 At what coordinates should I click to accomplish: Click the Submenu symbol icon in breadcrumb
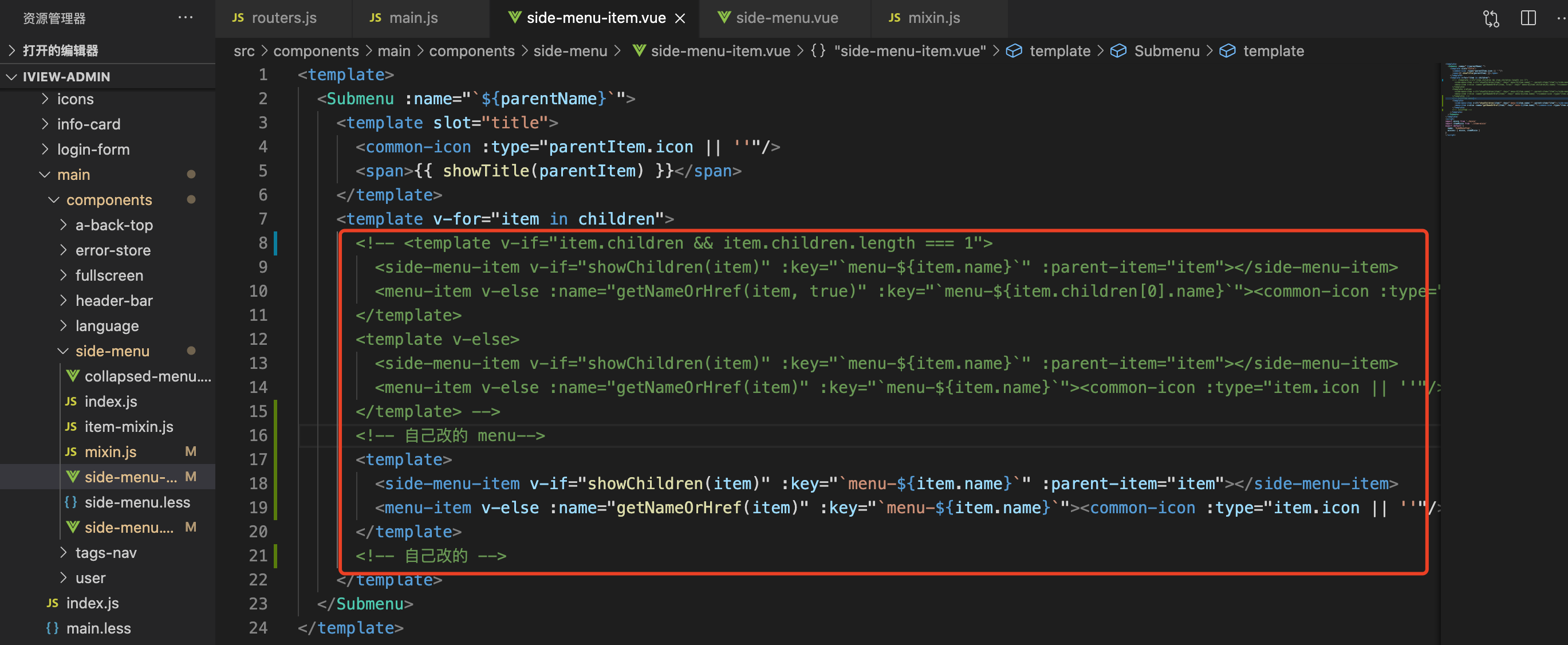click(x=1118, y=50)
